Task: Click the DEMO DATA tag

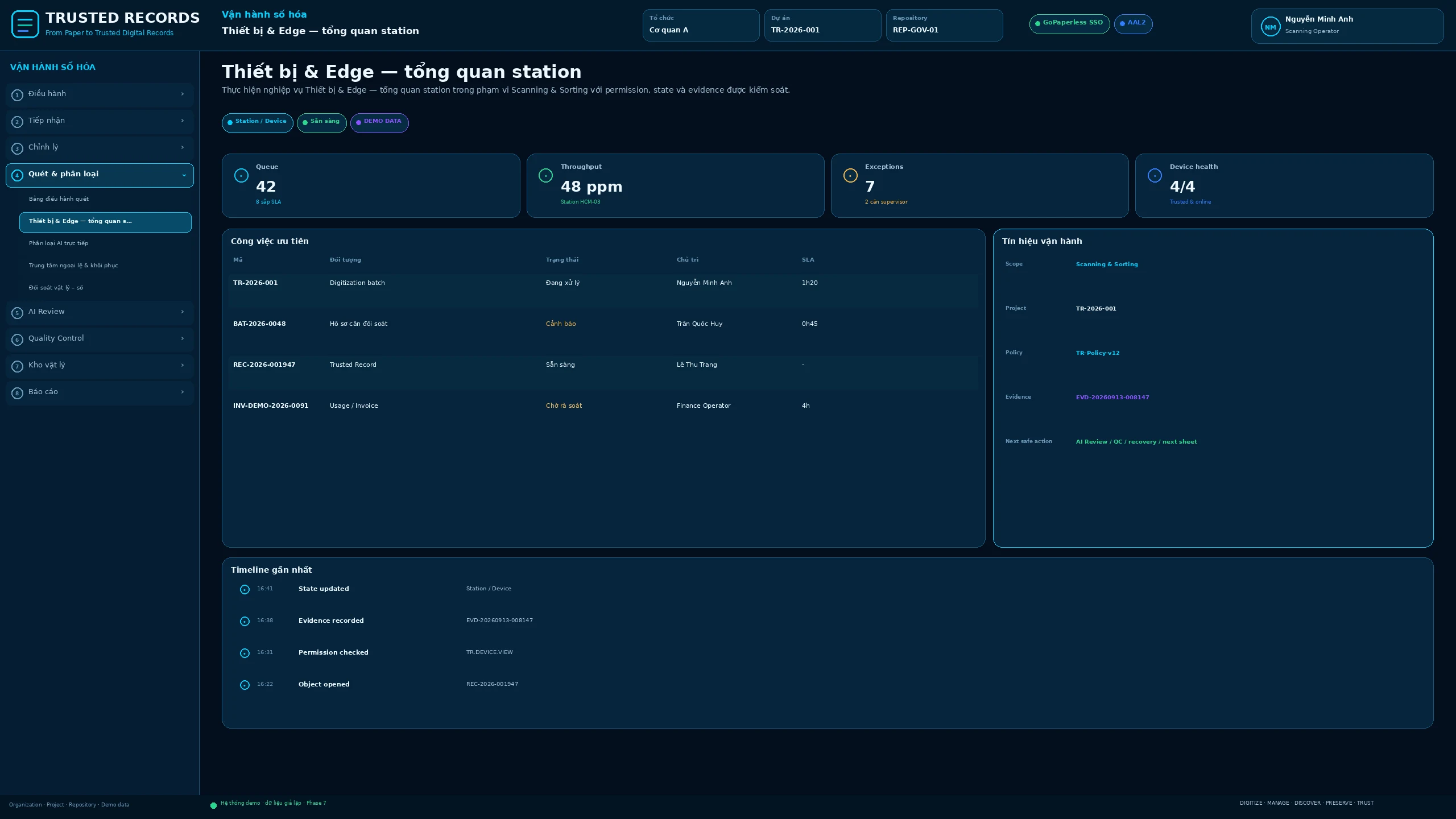Action: (x=379, y=122)
